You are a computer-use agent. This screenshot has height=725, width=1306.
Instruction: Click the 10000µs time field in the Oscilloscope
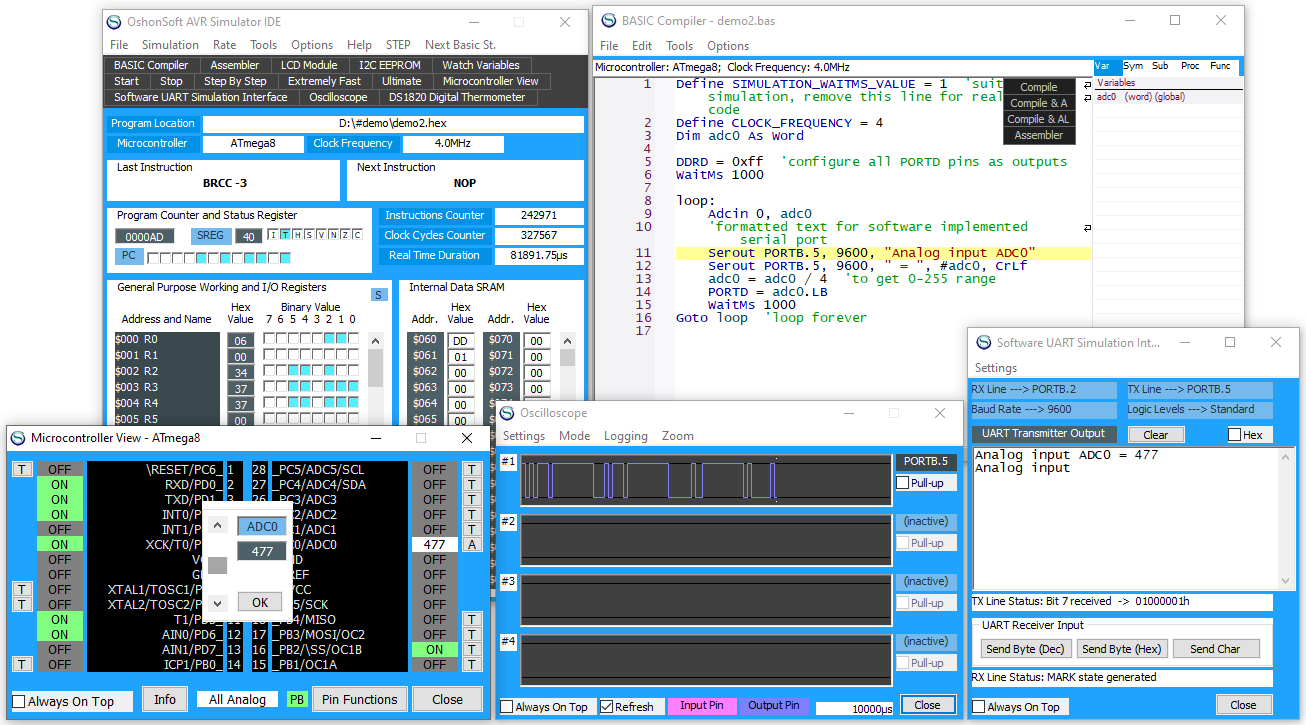pos(855,708)
